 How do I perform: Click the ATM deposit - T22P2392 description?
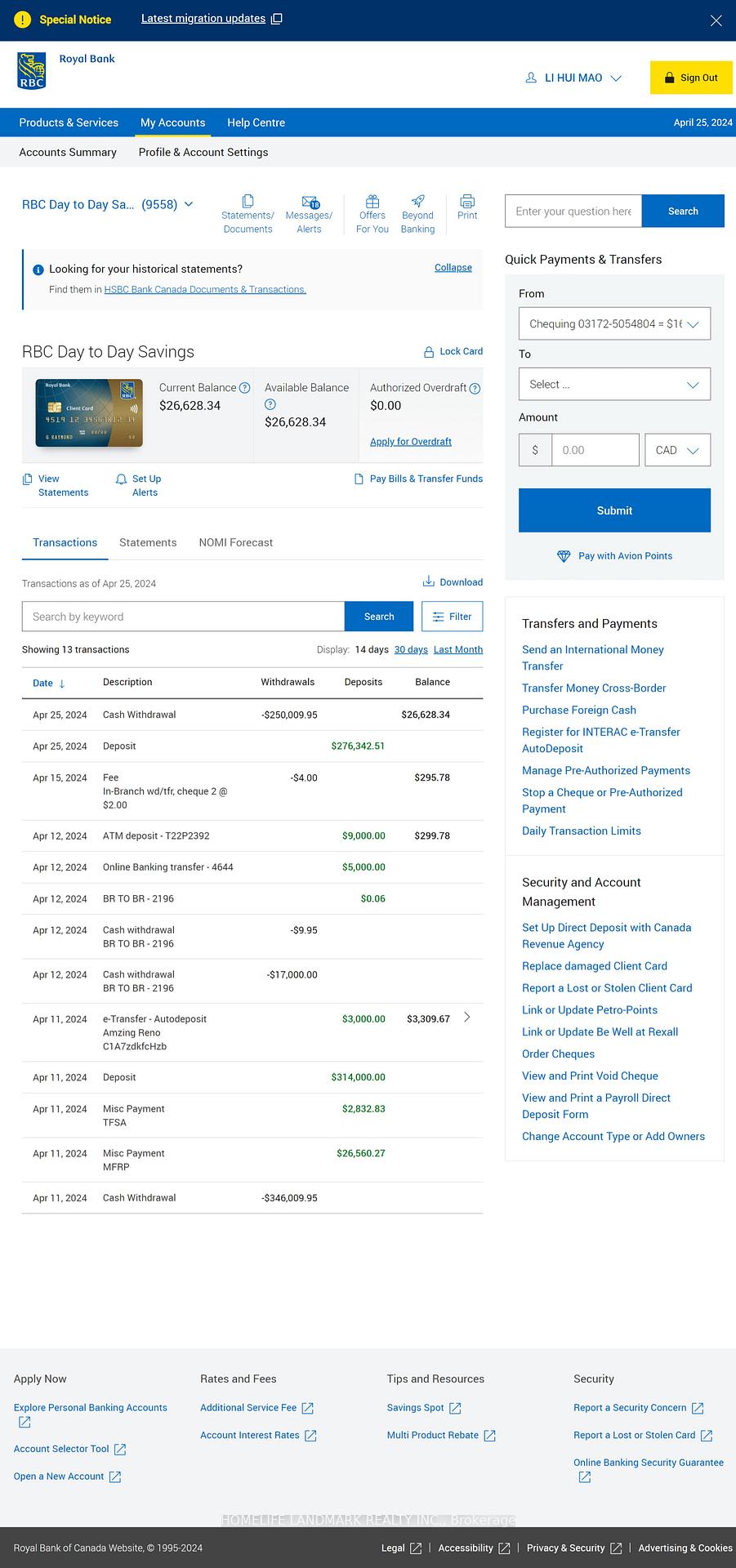tap(156, 835)
